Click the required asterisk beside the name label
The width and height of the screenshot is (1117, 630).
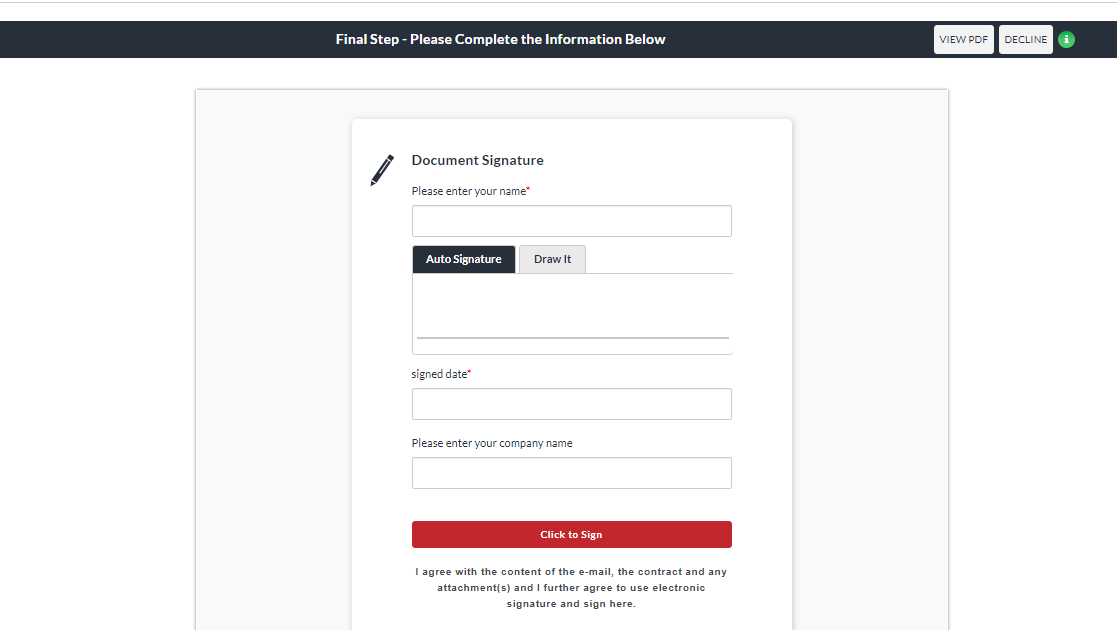click(x=528, y=189)
